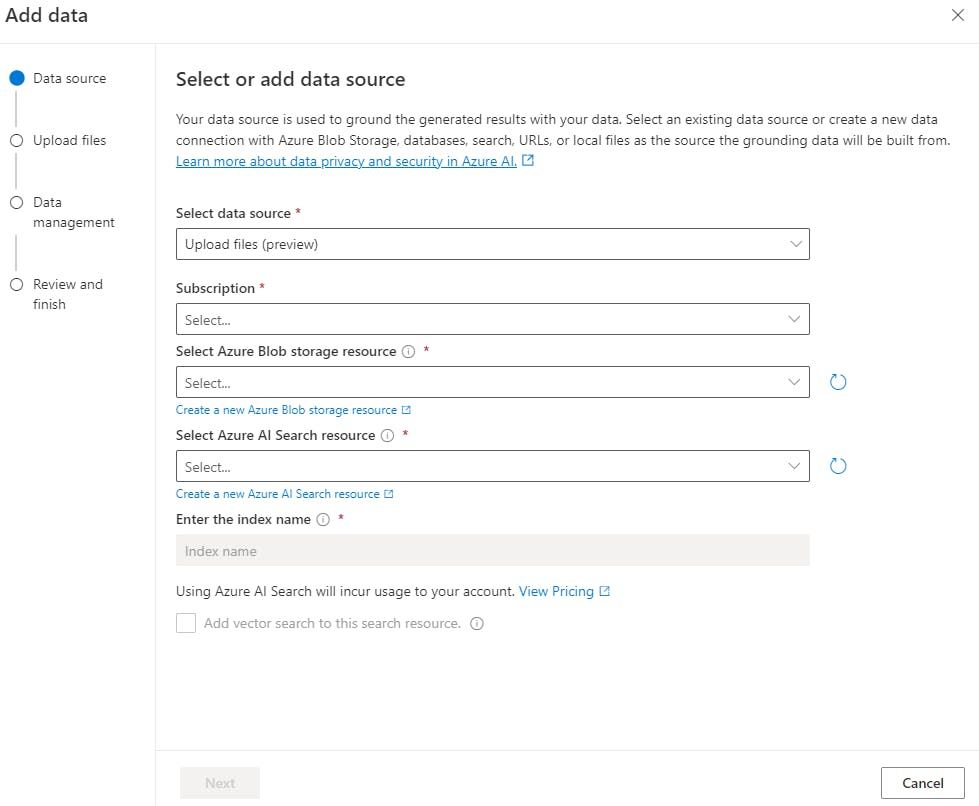Click refresh icon beside AI Search dropdown
Image resolution: width=979 pixels, height=806 pixels.
[x=838, y=466]
